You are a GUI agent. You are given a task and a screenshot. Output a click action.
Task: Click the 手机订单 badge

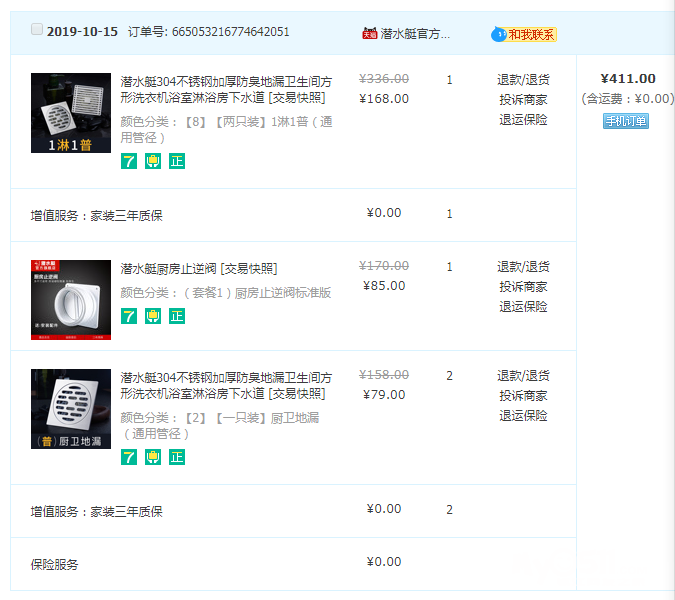click(625, 121)
